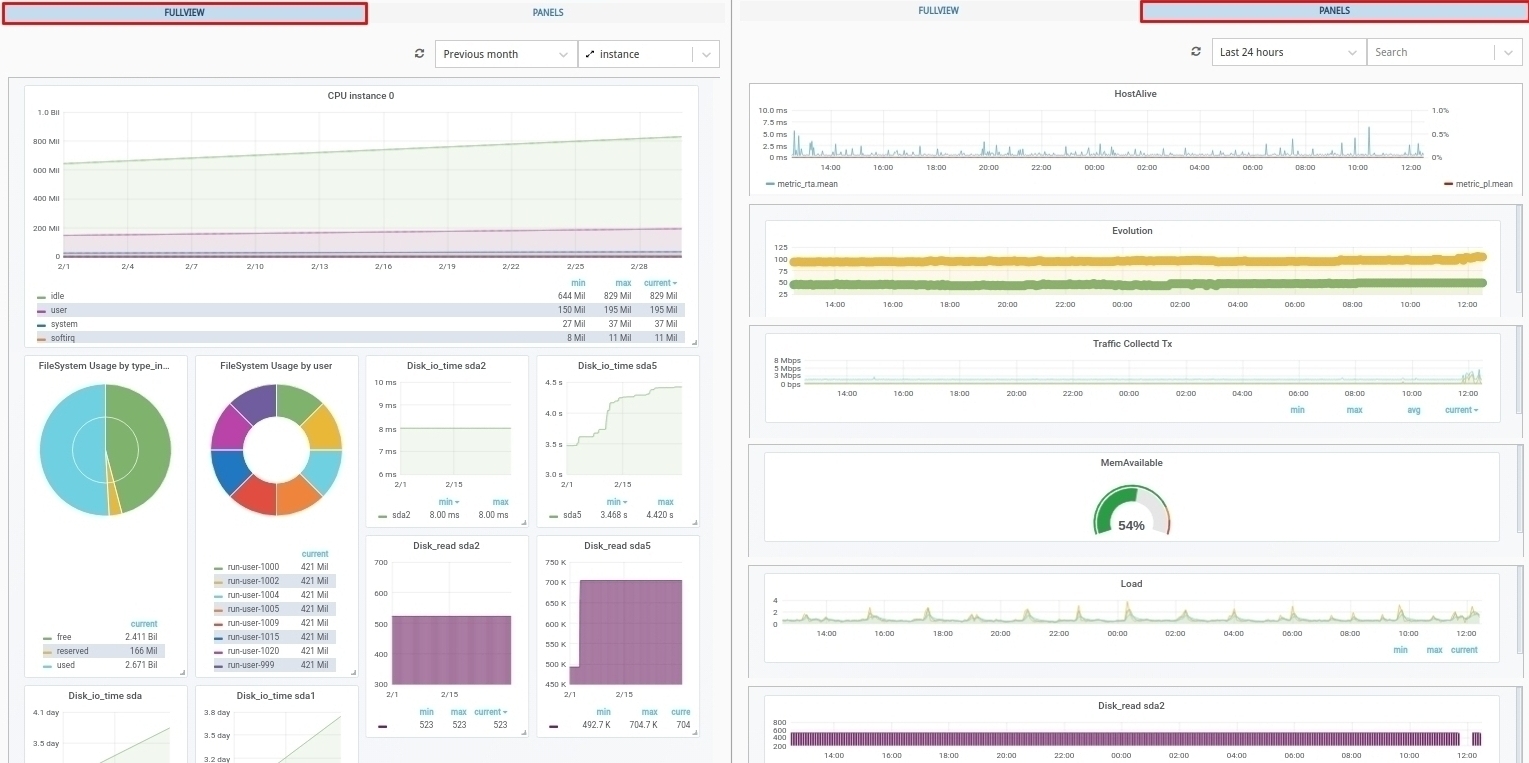Sort Traffic Collectd Tx legend by current
Image resolution: width=1529 pixels, height=763 pixels.
point(1461,410)
